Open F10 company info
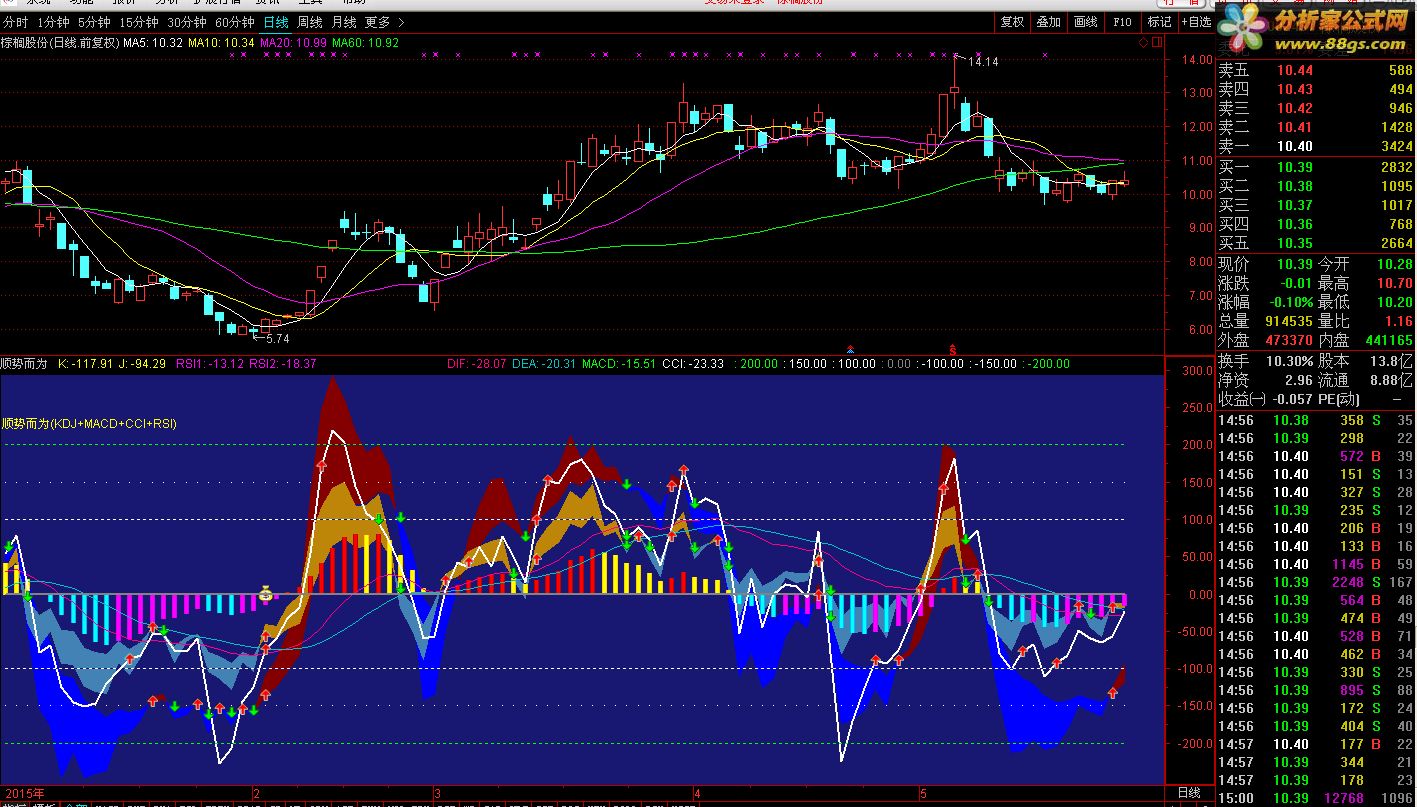 [1122, 22]
